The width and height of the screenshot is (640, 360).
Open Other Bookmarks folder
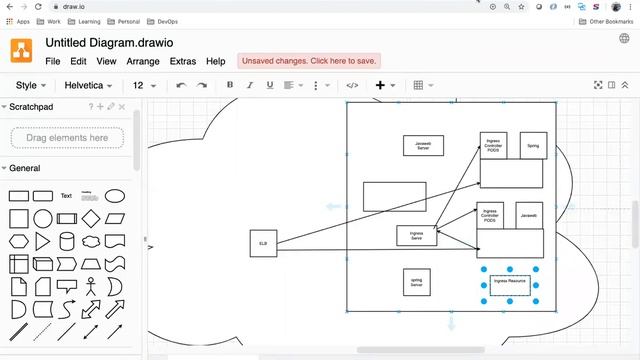point(606,22)
